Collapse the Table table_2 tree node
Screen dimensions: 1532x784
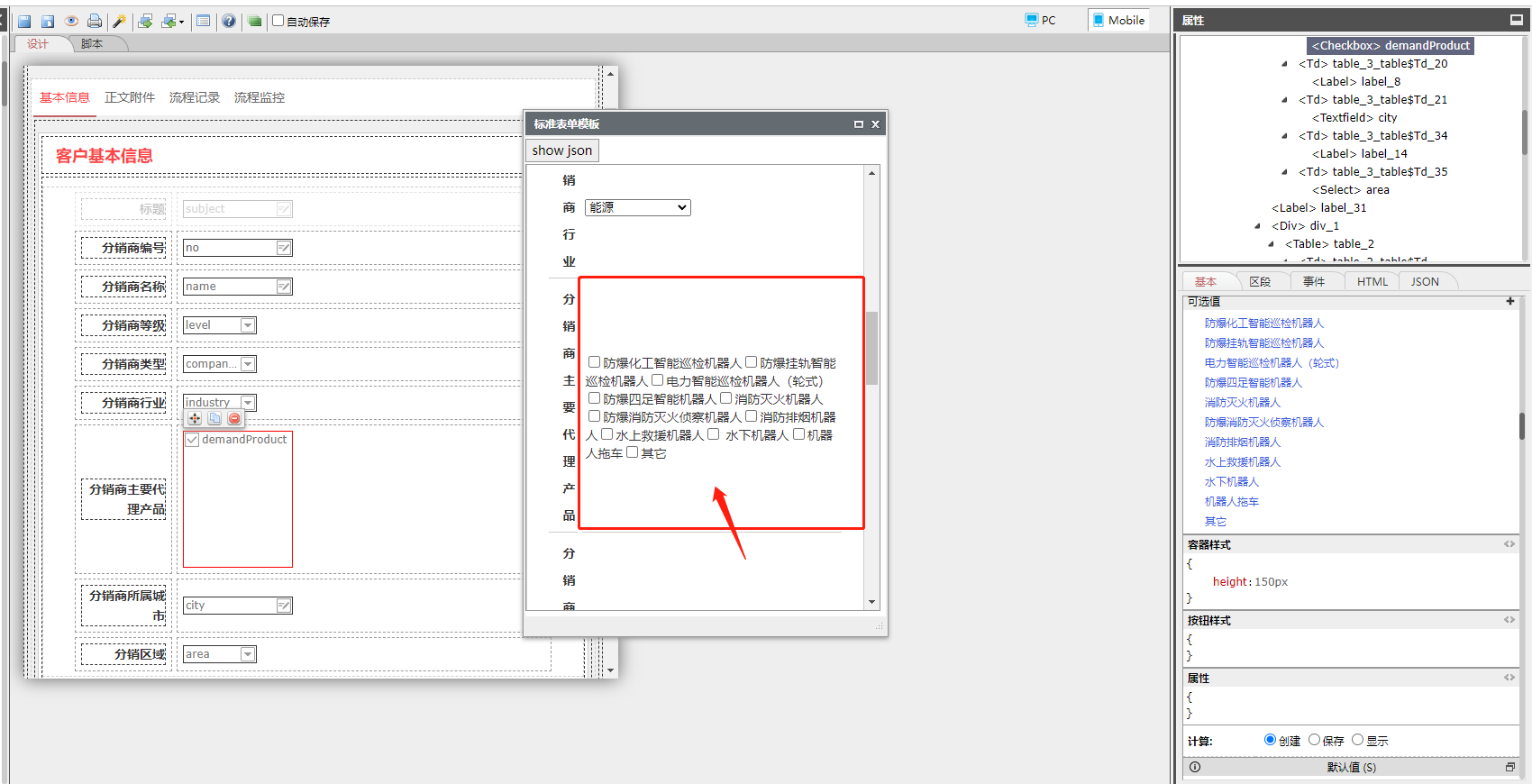coord(1271,244)
